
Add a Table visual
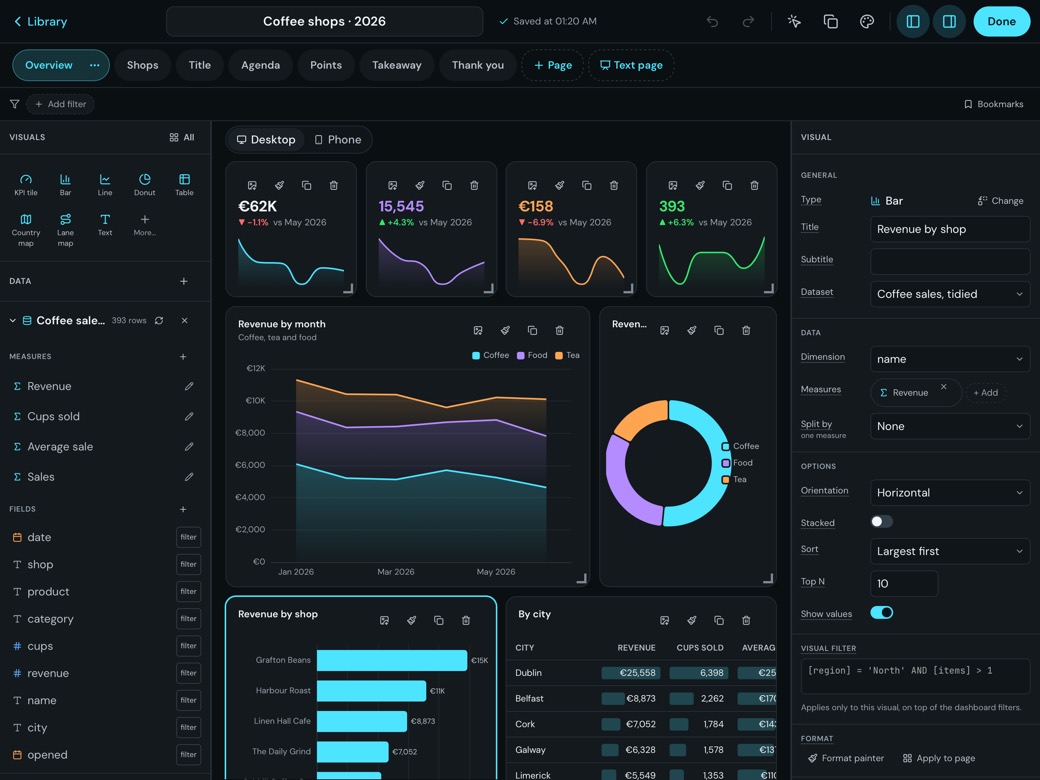(x=184, y=184)
